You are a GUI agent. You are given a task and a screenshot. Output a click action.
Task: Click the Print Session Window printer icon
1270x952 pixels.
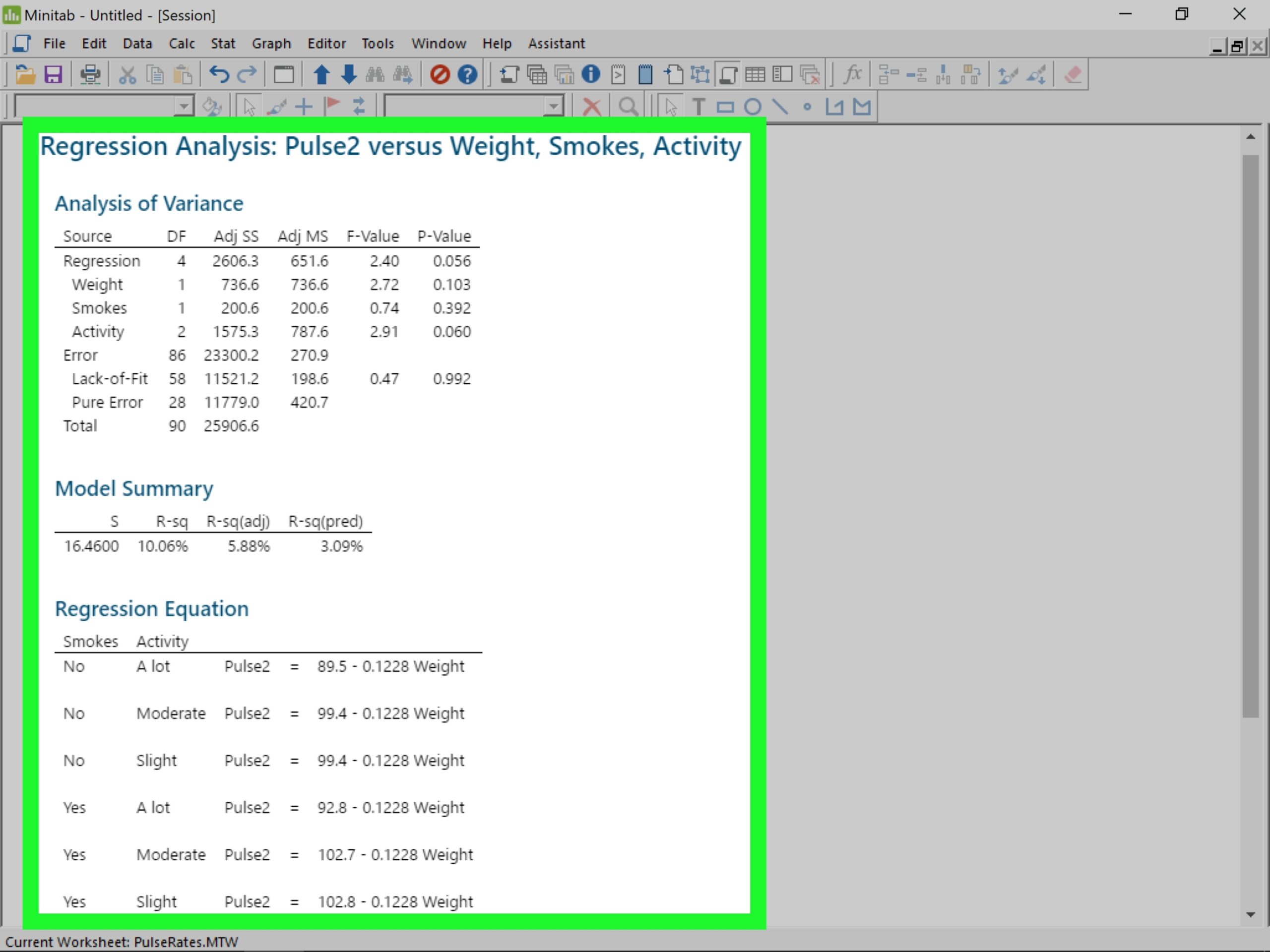click(90, 74)
